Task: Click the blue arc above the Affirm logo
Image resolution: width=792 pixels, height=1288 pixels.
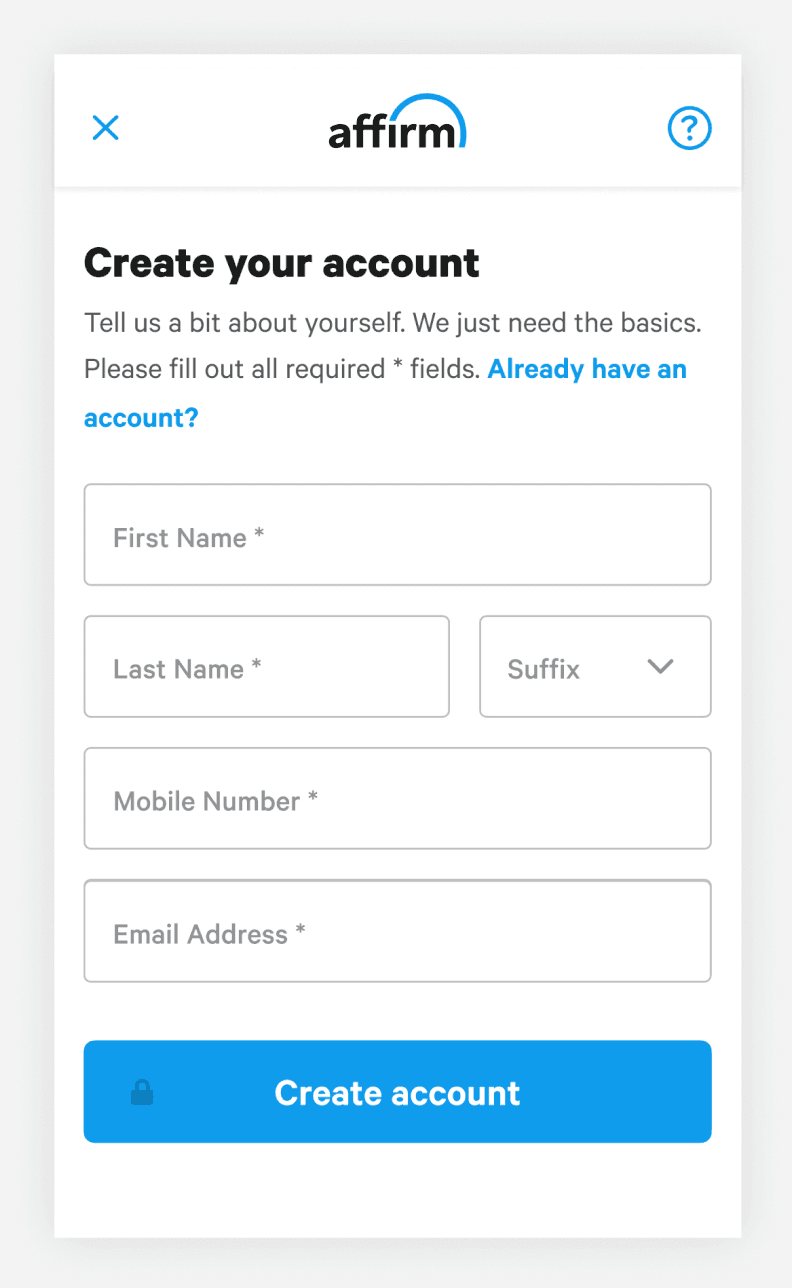Action: (430, 103)
